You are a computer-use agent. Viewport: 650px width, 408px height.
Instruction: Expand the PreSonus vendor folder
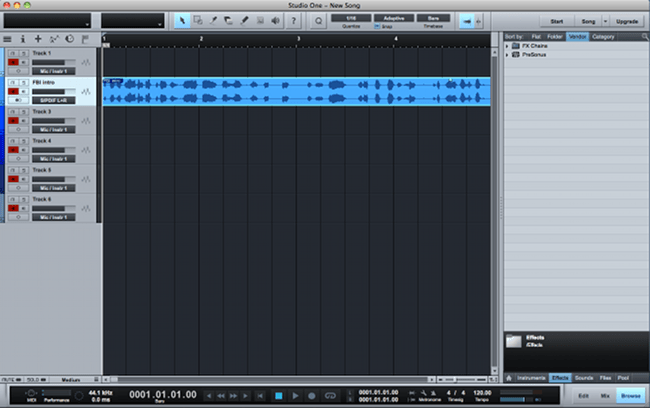tap(507, 55)
